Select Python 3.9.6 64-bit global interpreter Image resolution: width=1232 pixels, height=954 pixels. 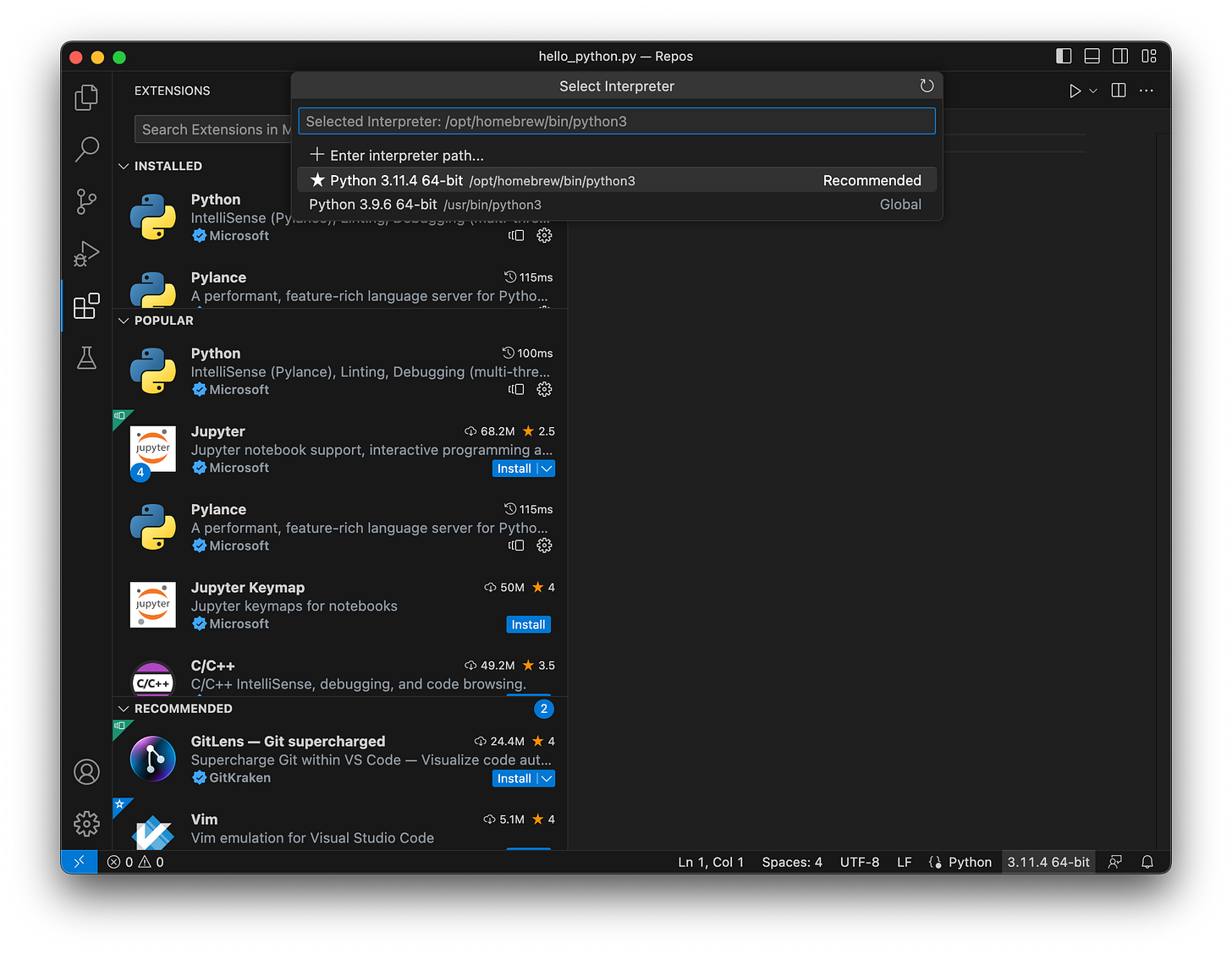[617, 205]
